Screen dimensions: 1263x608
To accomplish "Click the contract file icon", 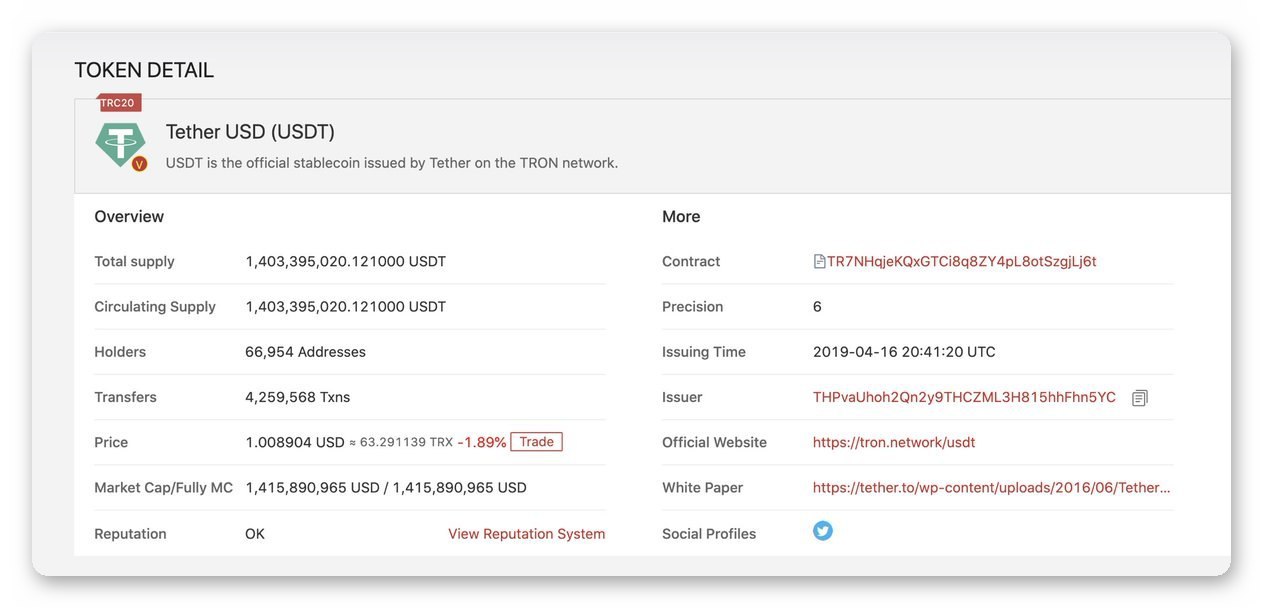I will (x=819, y=262).
